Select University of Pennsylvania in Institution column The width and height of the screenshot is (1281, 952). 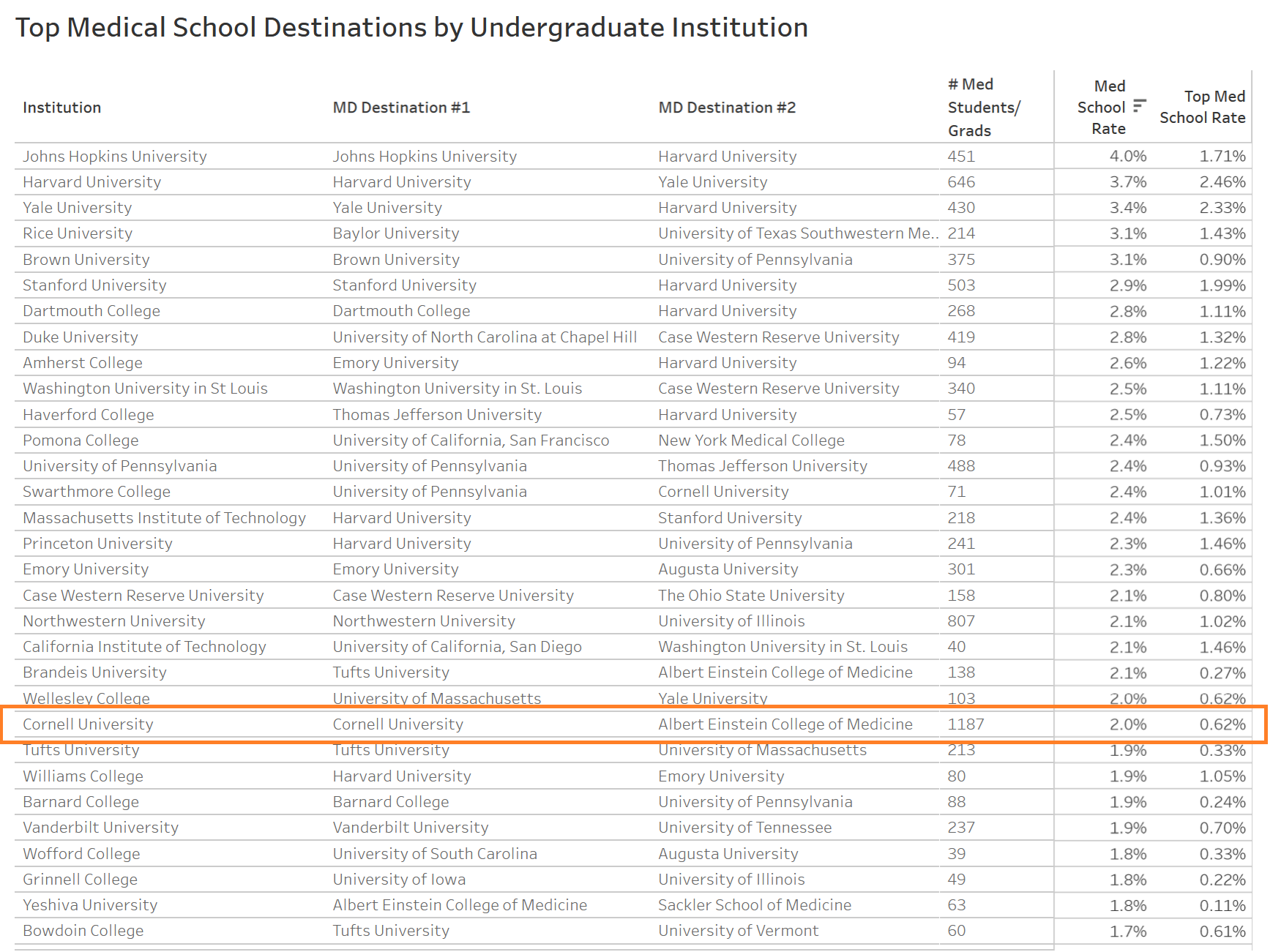coord(119,466)
